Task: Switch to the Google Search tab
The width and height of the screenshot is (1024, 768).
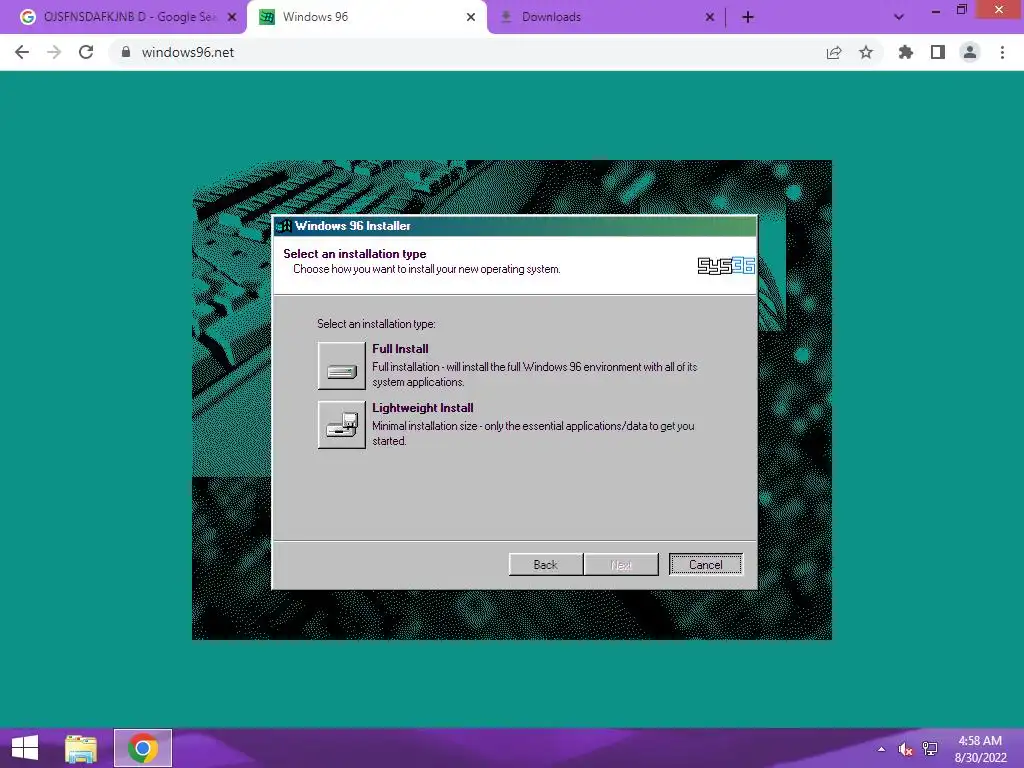Action: pos(129,17)
